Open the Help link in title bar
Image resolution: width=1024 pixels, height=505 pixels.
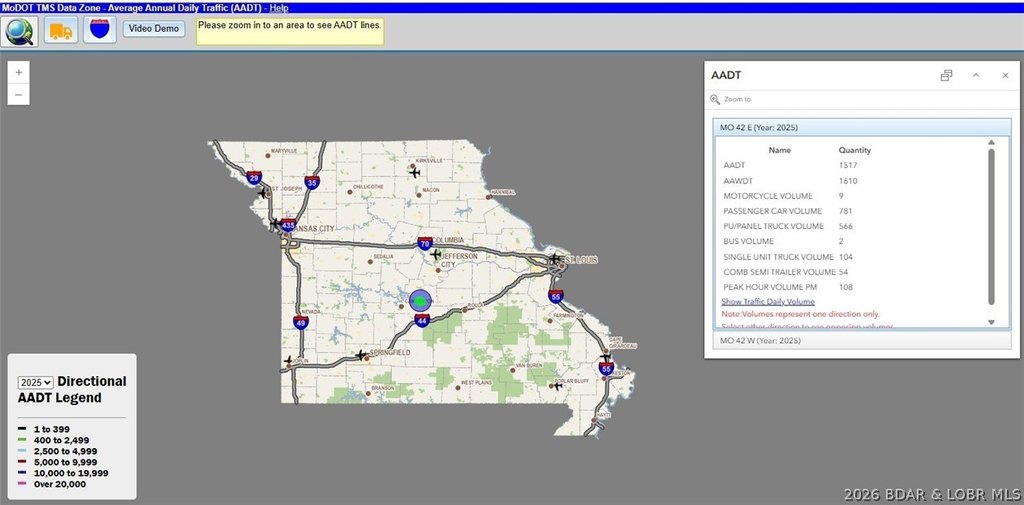[x=279, y=7]
